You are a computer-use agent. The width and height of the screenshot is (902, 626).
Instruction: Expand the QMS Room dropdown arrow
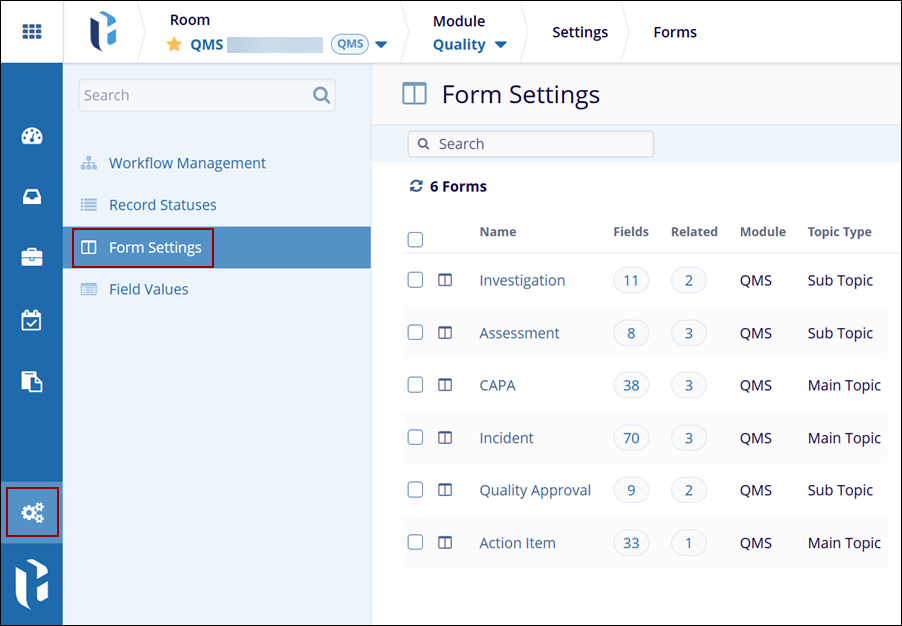tap(381, 45)
